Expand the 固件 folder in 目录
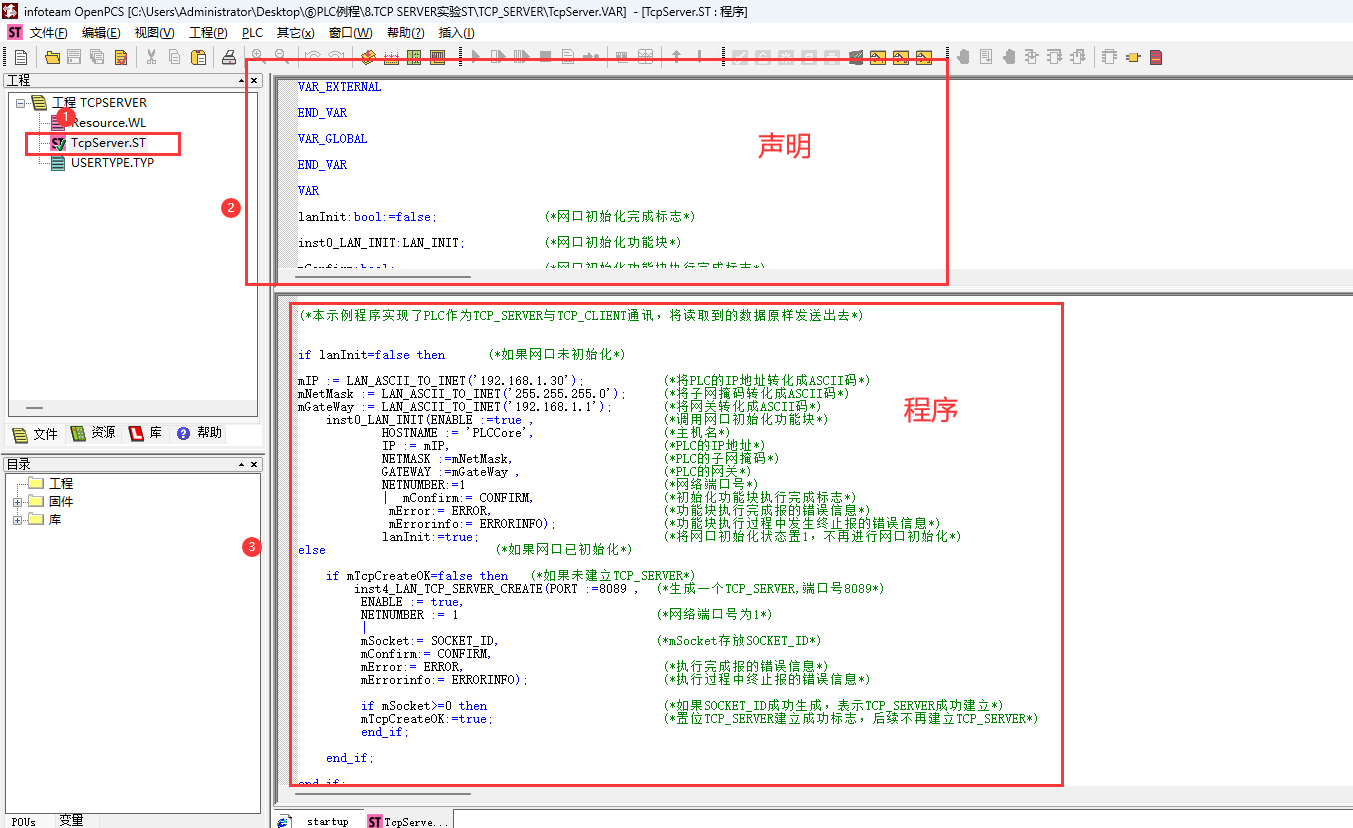 [18, 501]
